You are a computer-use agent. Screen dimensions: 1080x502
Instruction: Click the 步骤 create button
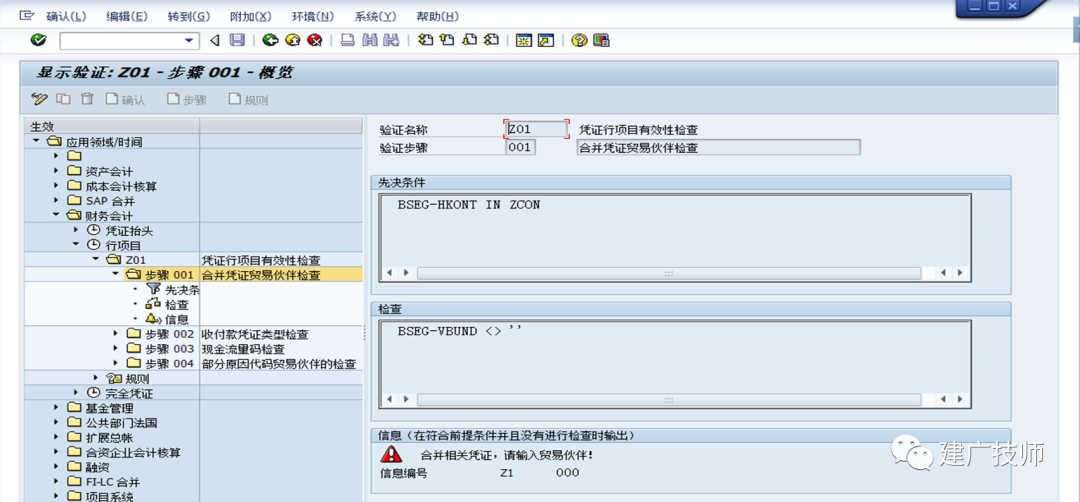[187, 100]
